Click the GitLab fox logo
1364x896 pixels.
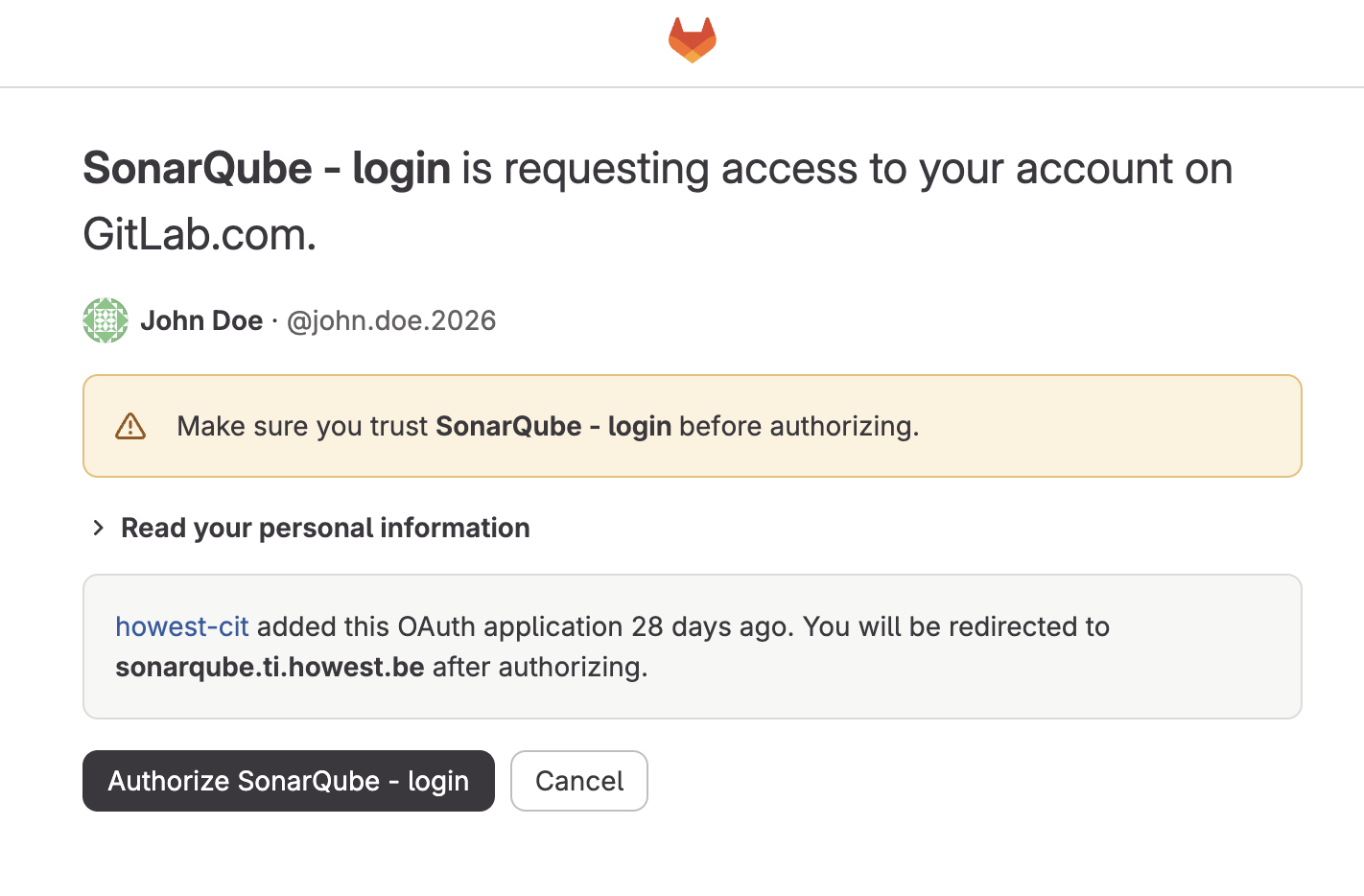click(x=693, y=40)
